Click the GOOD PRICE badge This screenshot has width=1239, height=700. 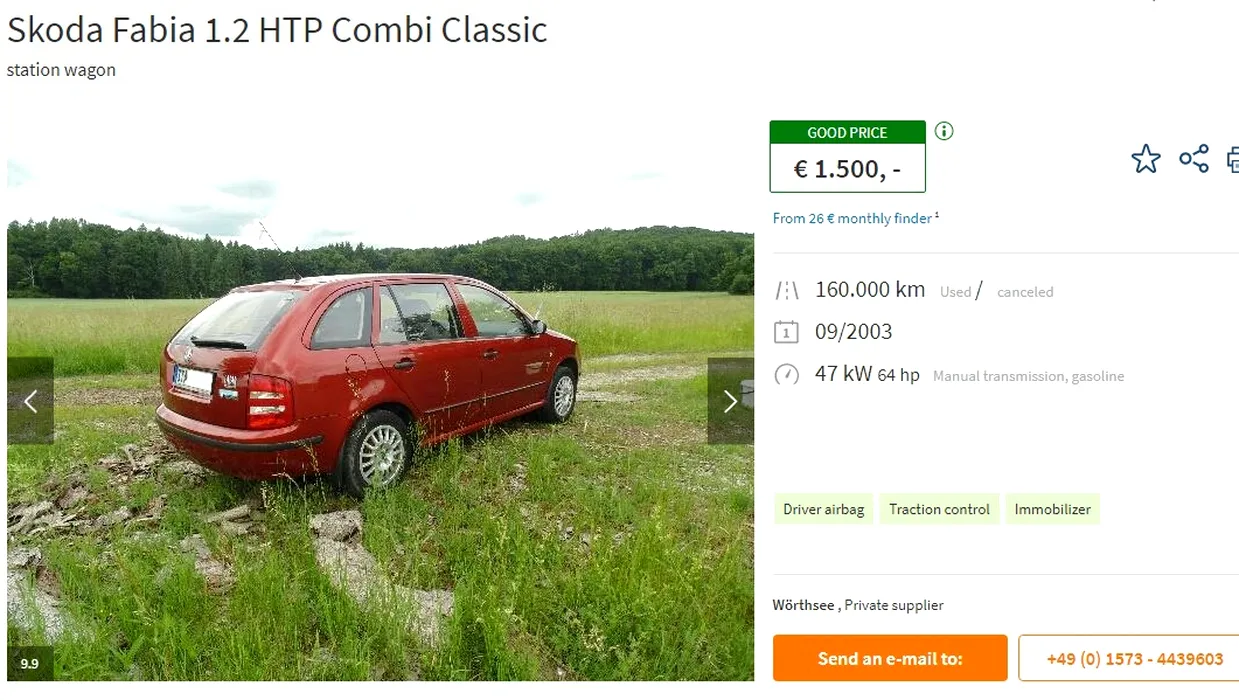pos(847,132)
